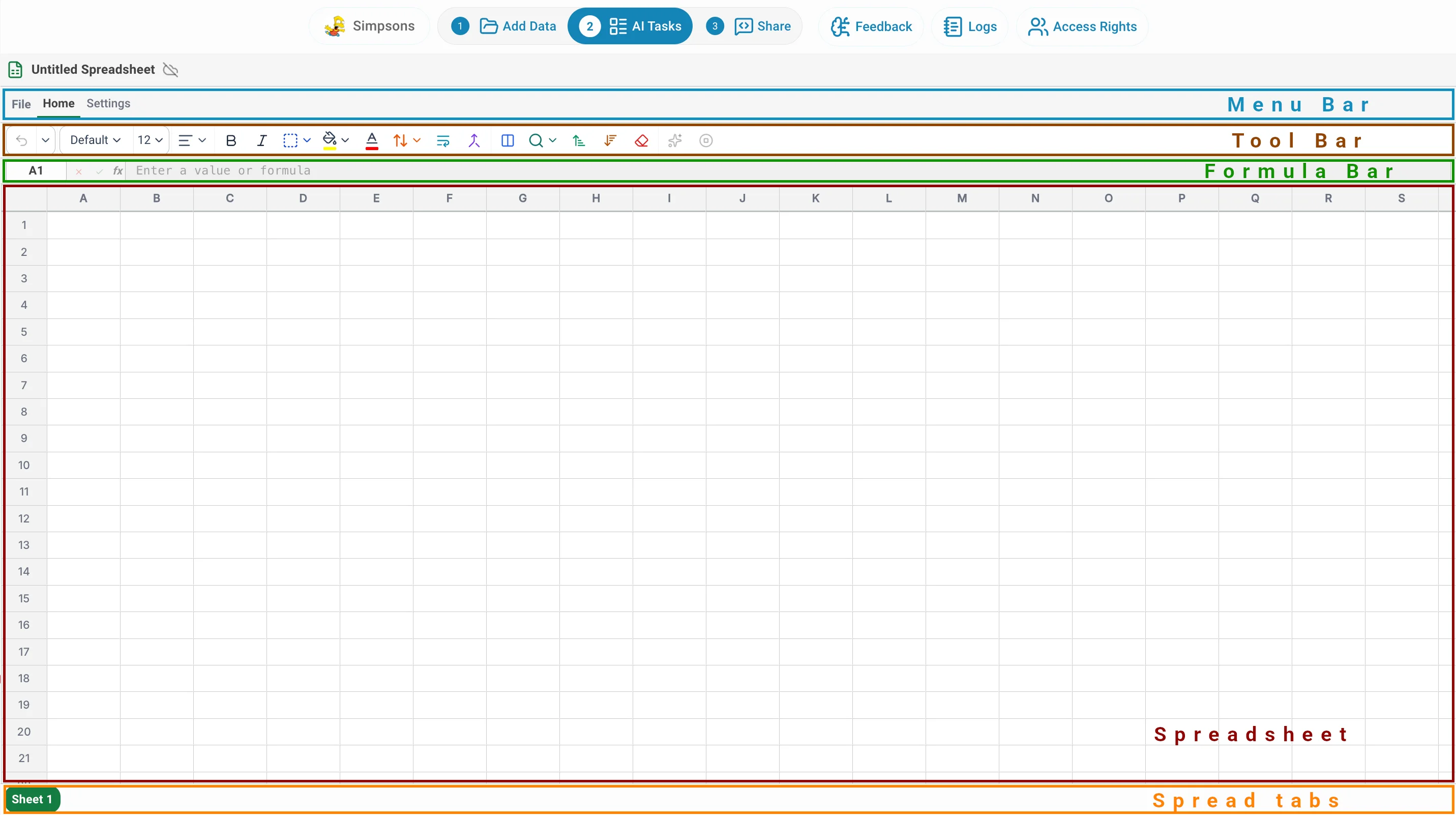
Task: Select row 1 header
Action: click(24, 225)
